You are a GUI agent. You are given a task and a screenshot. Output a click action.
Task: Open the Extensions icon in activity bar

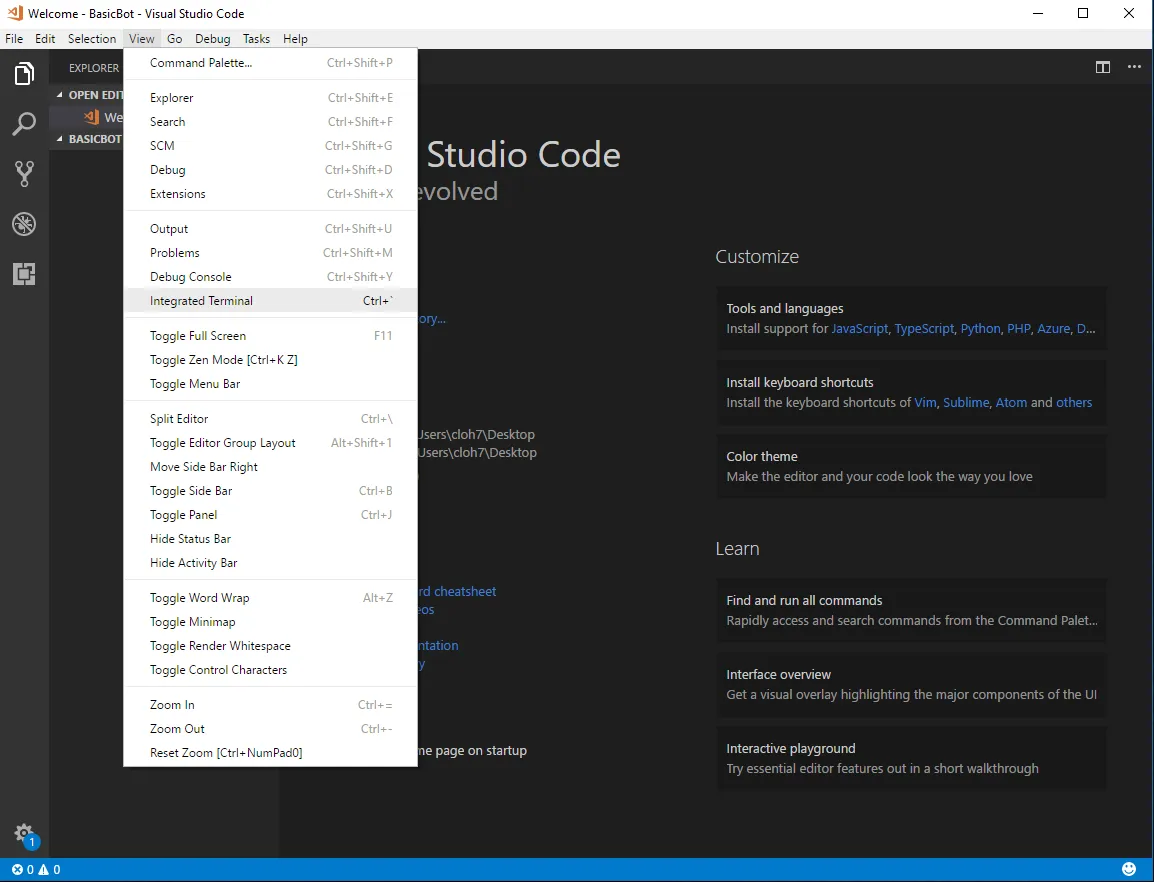(24, 274)
